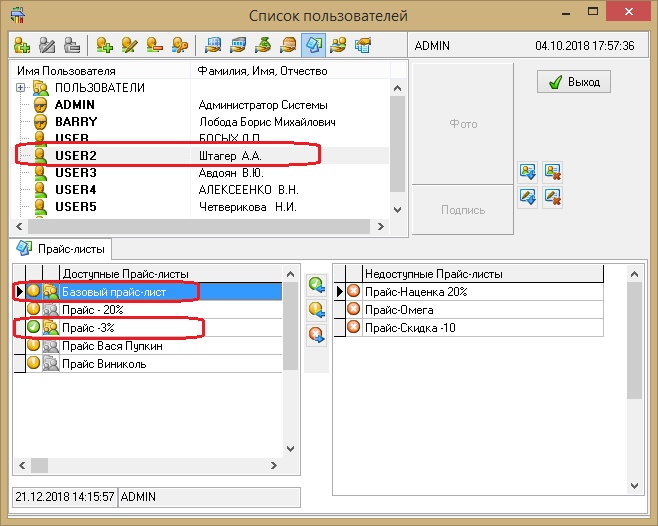Click the yellow status circle of Прайс - 20%
This screenshot has width=658, height=526.
click(32, 309)
